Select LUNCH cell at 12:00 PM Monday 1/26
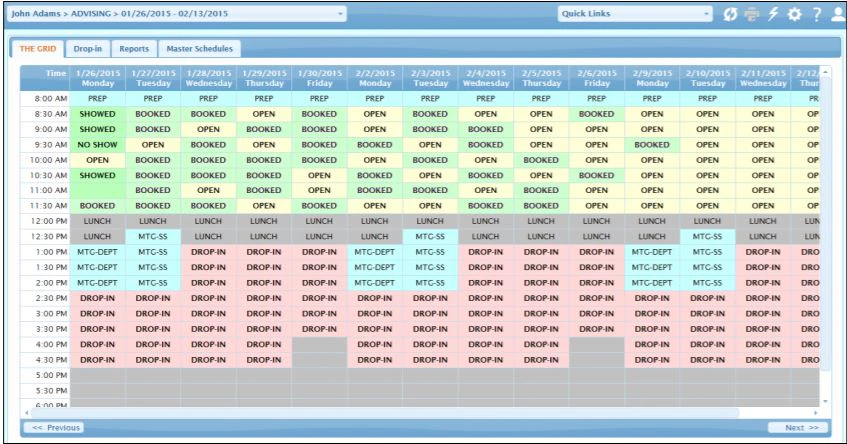 (98, 221)
